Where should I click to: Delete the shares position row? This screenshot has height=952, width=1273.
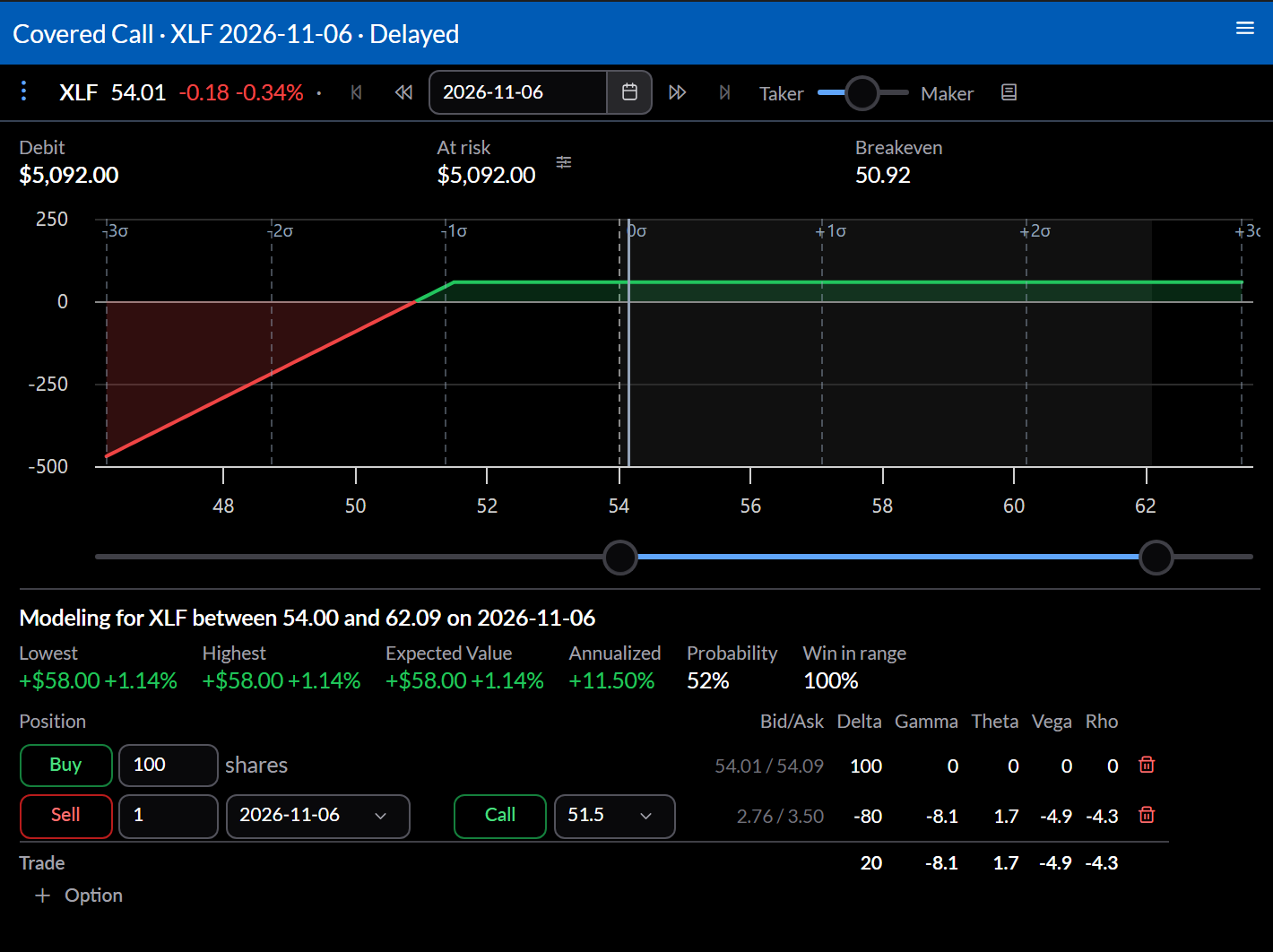pos(1147,765)
